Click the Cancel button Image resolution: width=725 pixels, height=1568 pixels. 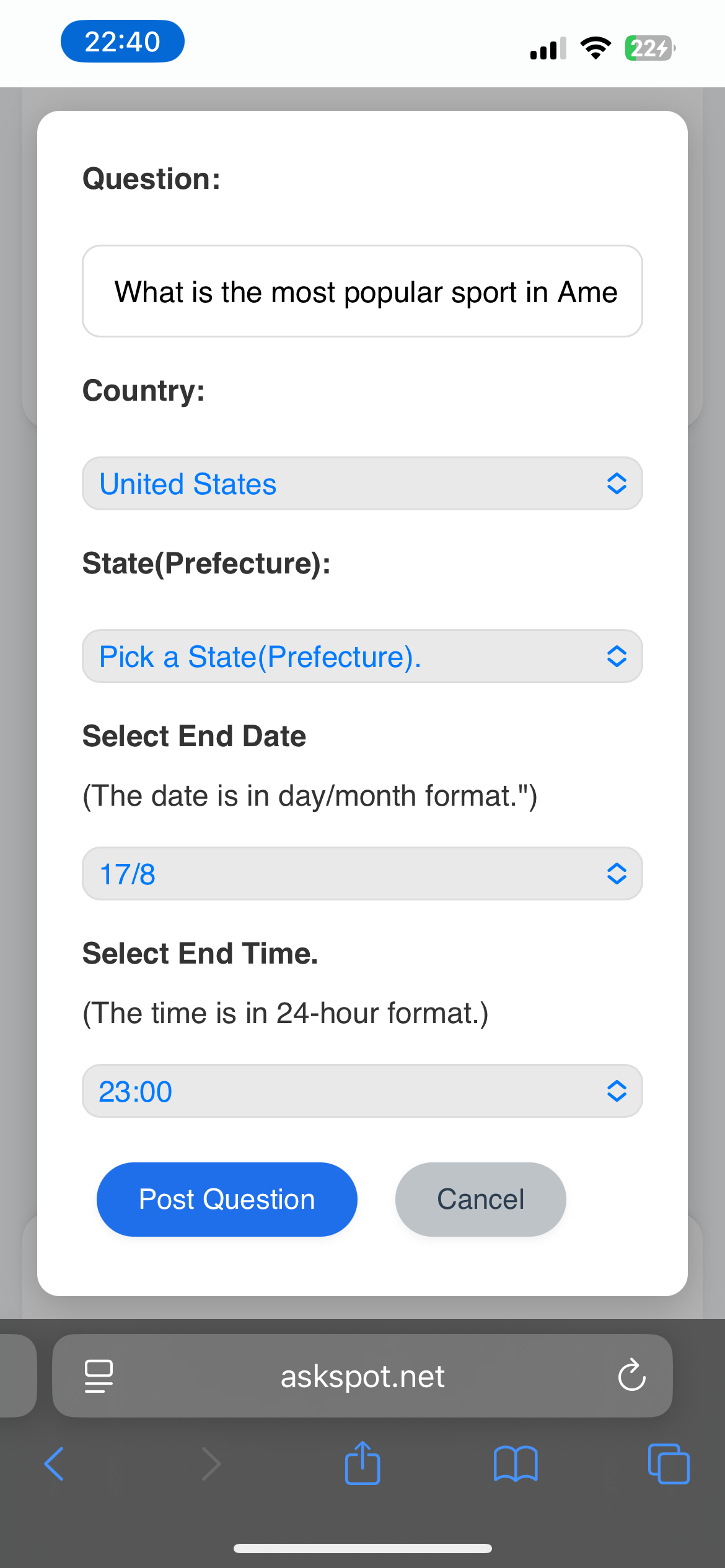click(x=481, y=1200)
